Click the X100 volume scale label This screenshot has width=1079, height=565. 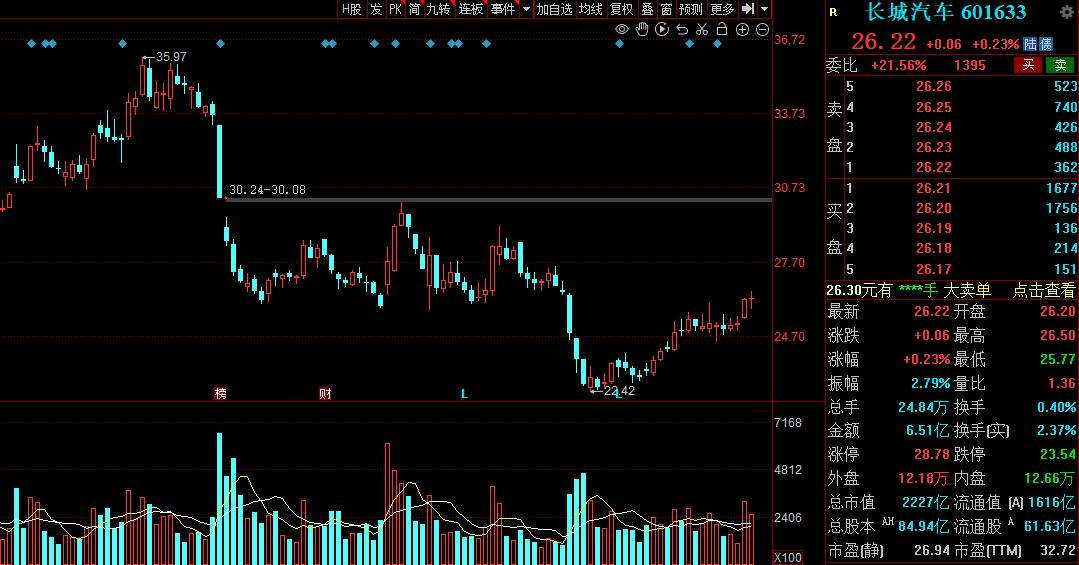(x=788, y=557)
